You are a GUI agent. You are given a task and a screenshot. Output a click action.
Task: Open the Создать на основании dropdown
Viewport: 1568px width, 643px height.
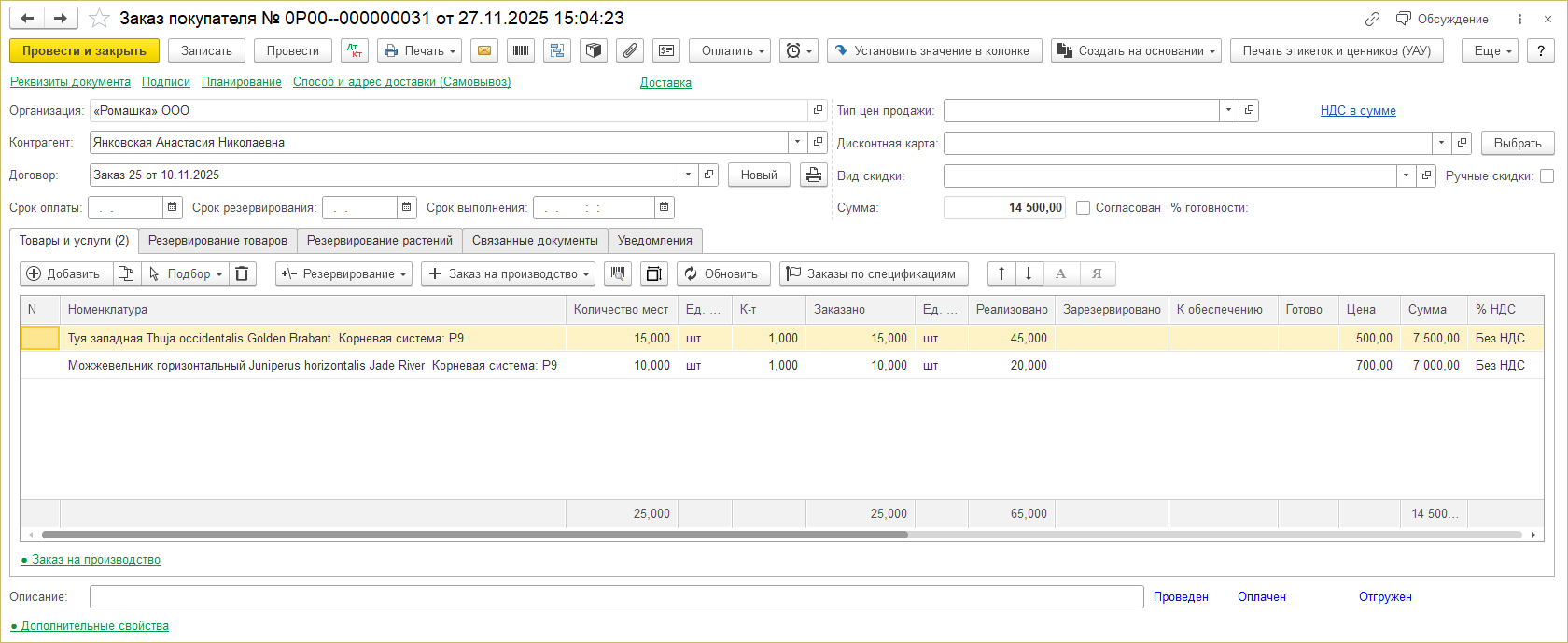click(x=1136, y=51)
